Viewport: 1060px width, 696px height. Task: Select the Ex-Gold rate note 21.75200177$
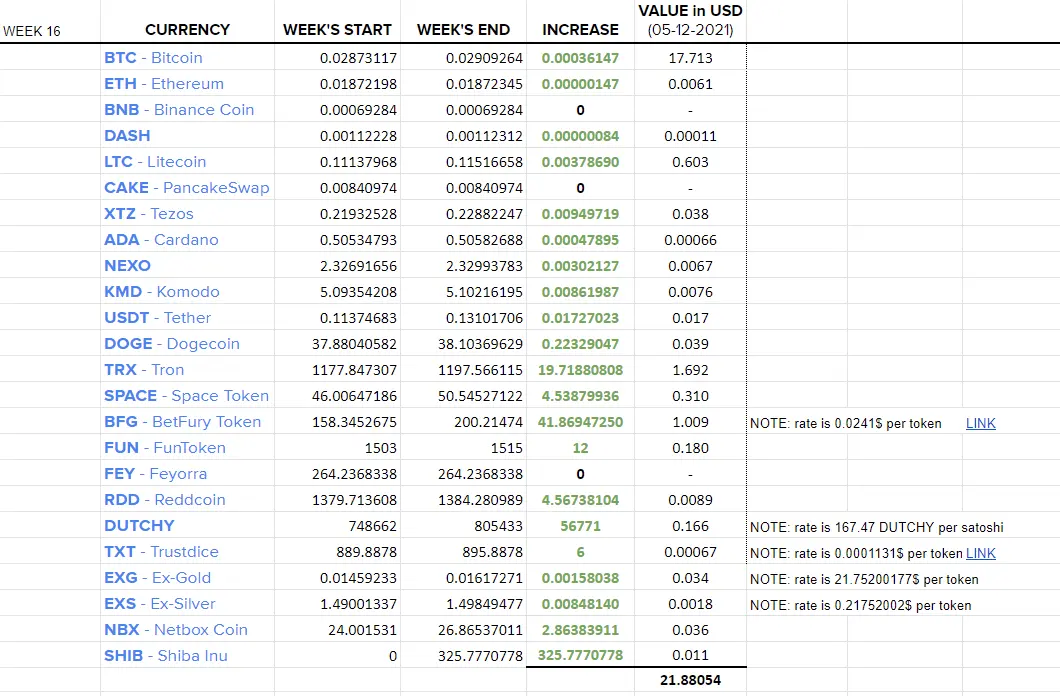864,579
